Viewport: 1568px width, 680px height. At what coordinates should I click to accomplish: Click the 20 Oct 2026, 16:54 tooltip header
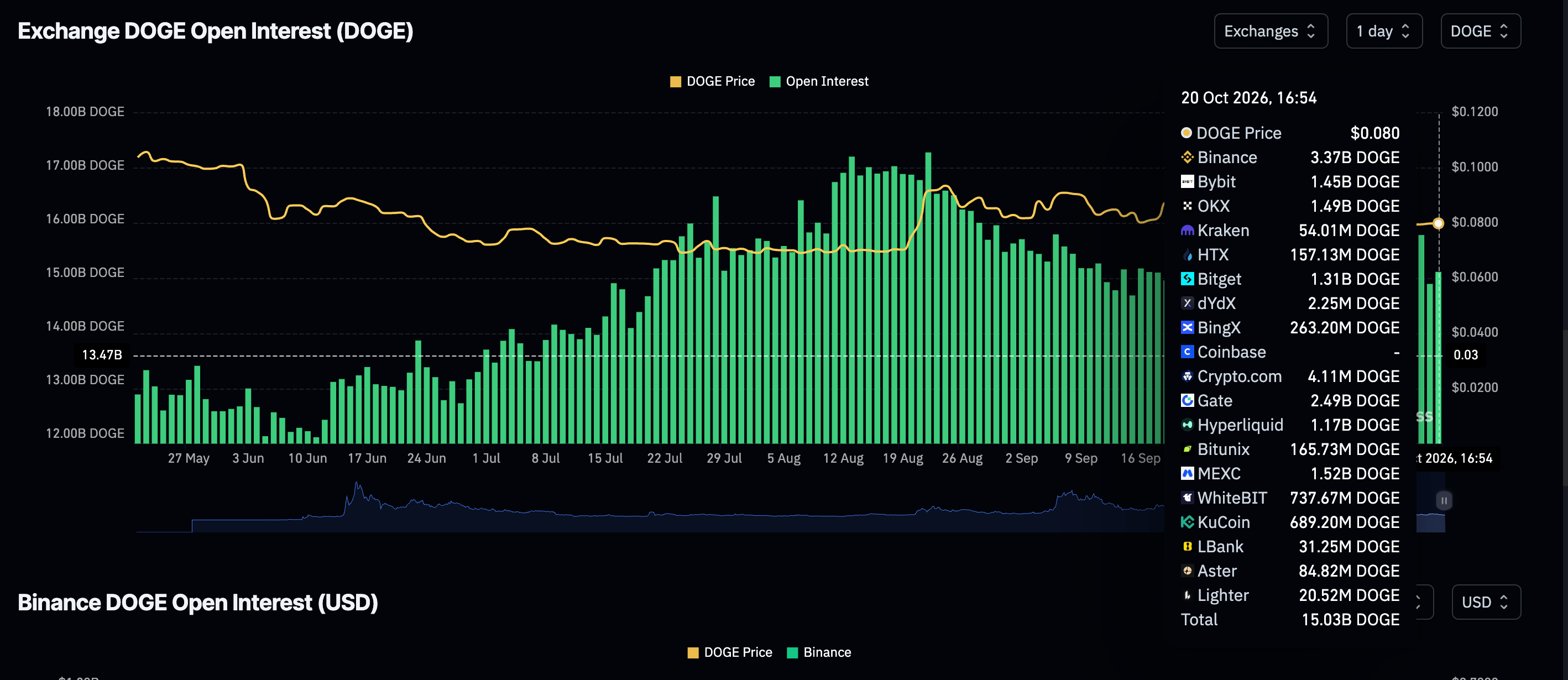pyautogui.click(x=1248, y=98)
